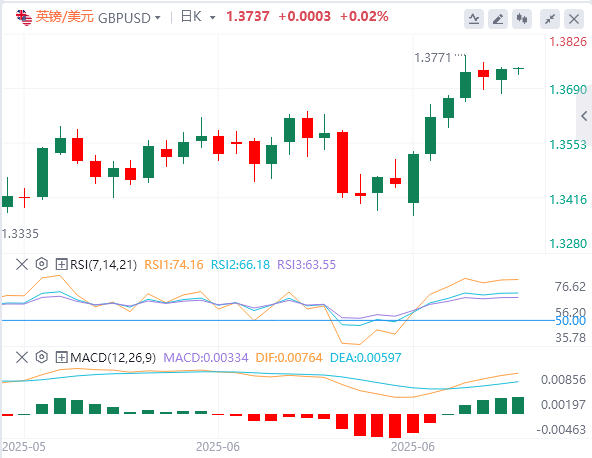The image size is (592, 458).
Task: Click the 1.3826 price axis label
Action: 568,42
